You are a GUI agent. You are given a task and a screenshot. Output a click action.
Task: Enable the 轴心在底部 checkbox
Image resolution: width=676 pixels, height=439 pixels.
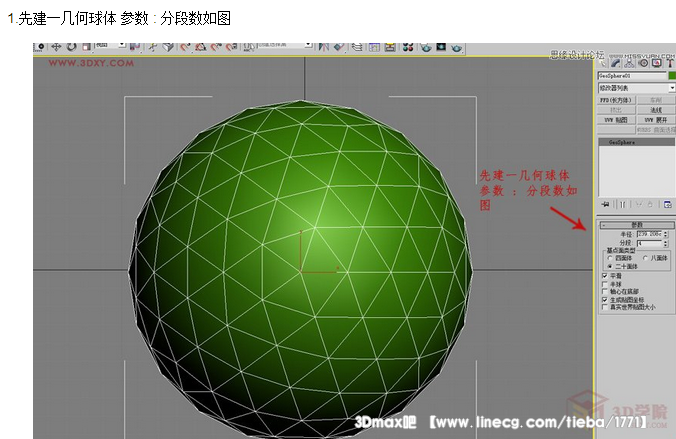coord(605,292)
